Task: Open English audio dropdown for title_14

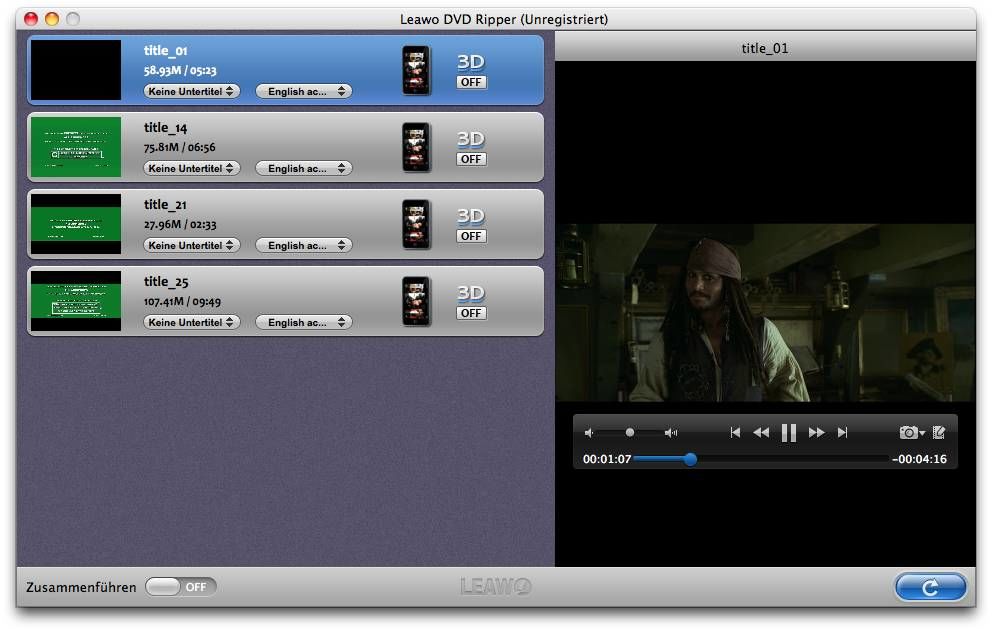Action: click(x=304, y=169)
